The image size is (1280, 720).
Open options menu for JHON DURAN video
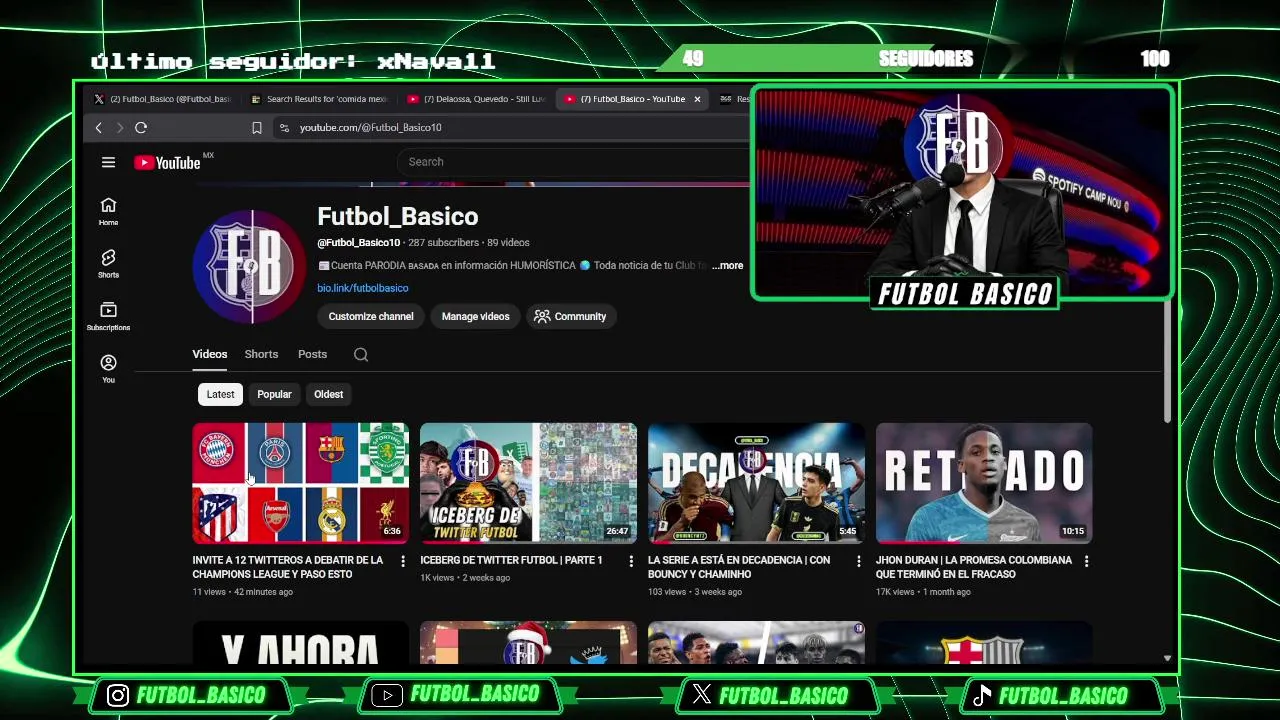click(x=1086, y=561)
